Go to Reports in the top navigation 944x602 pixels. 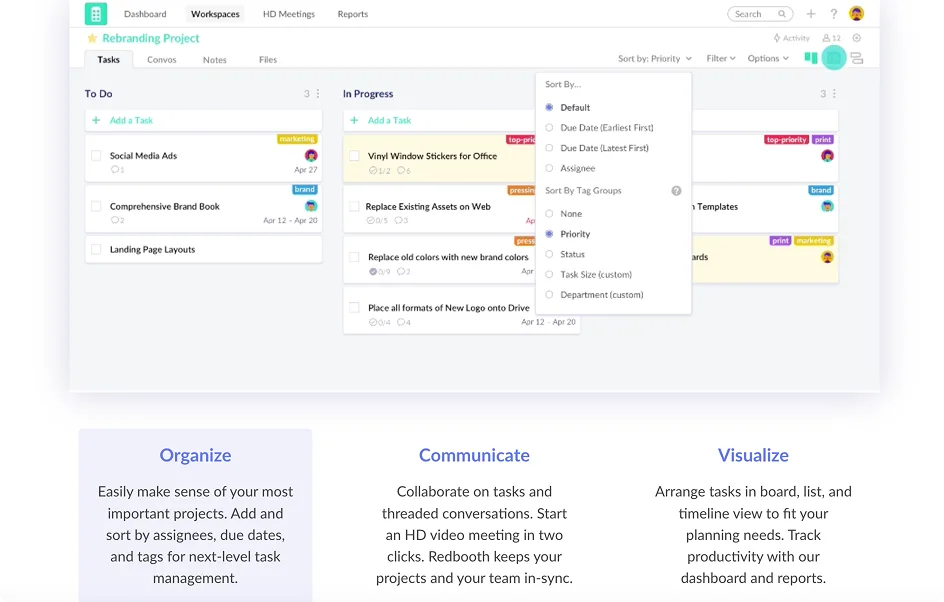click(352, 14)
